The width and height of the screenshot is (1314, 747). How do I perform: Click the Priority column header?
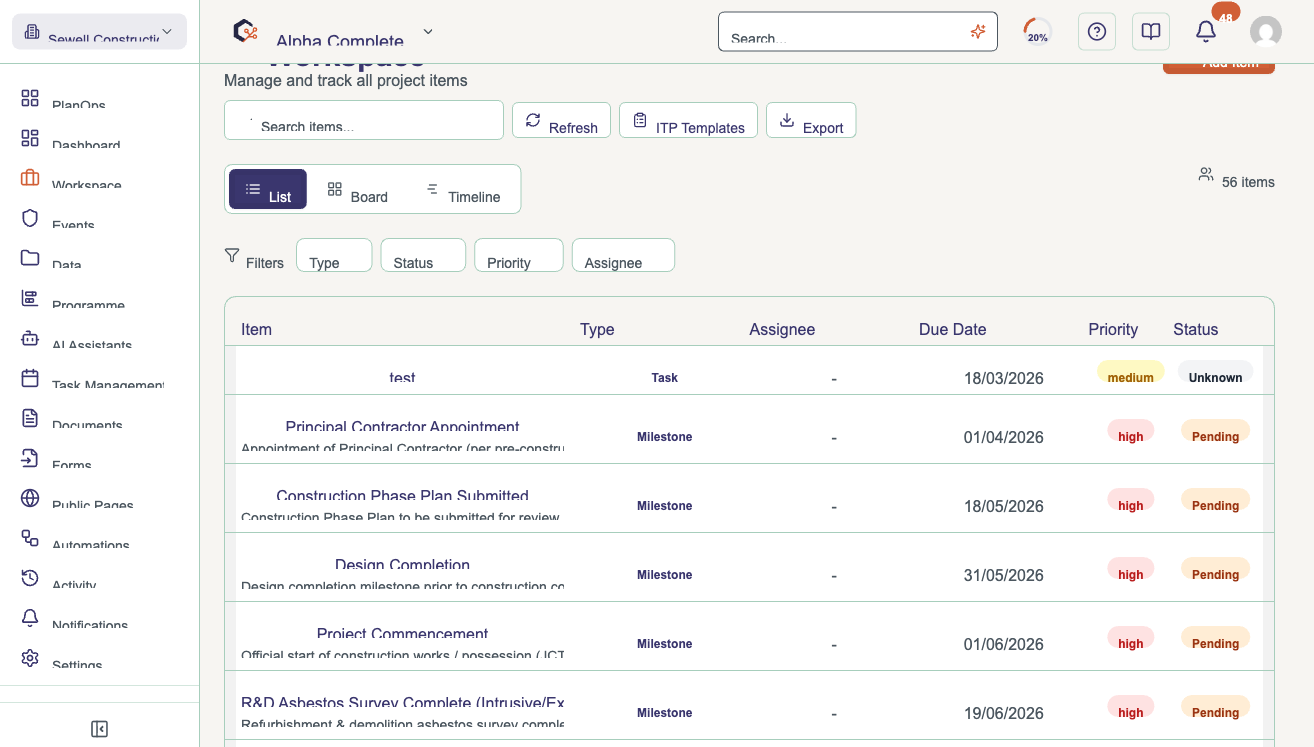coord(1113,329)
